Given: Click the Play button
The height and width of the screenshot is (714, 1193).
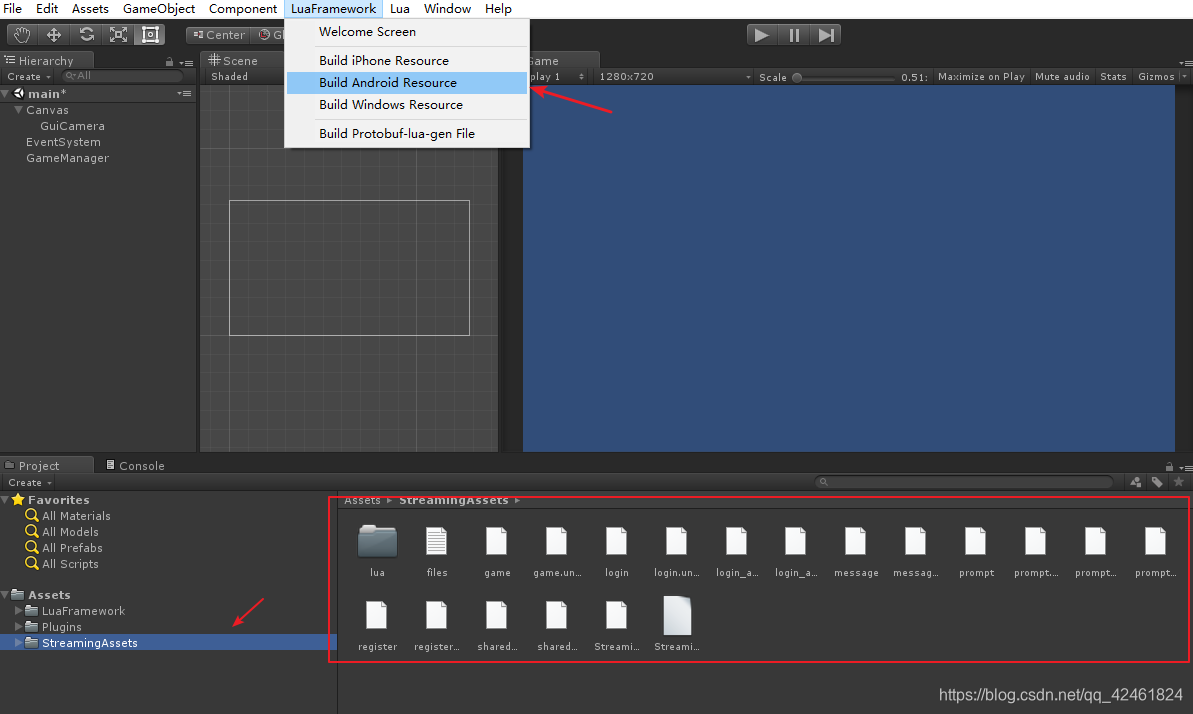Looking at the screenshot, I should 761,35.
